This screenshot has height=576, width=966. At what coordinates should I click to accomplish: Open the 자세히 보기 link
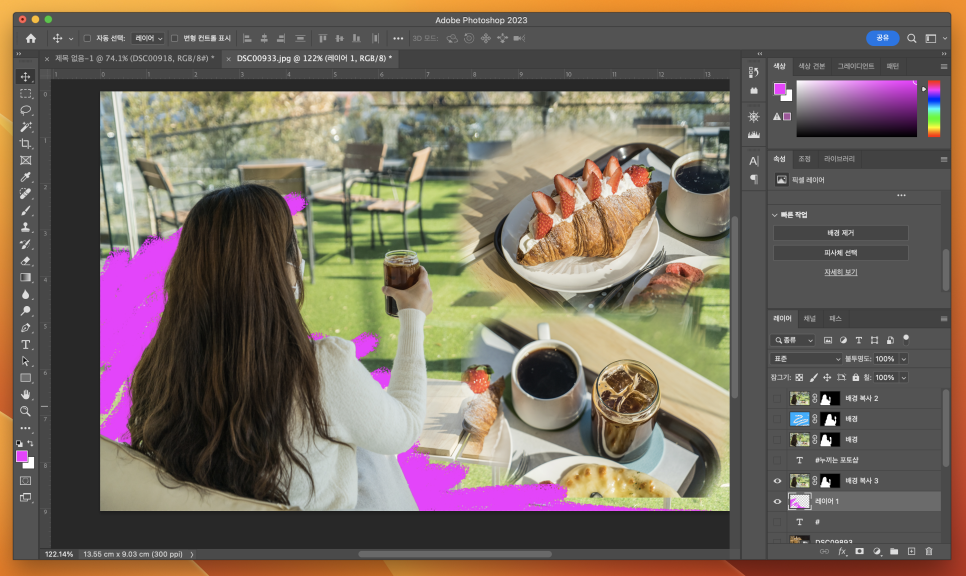pos(841,272)
